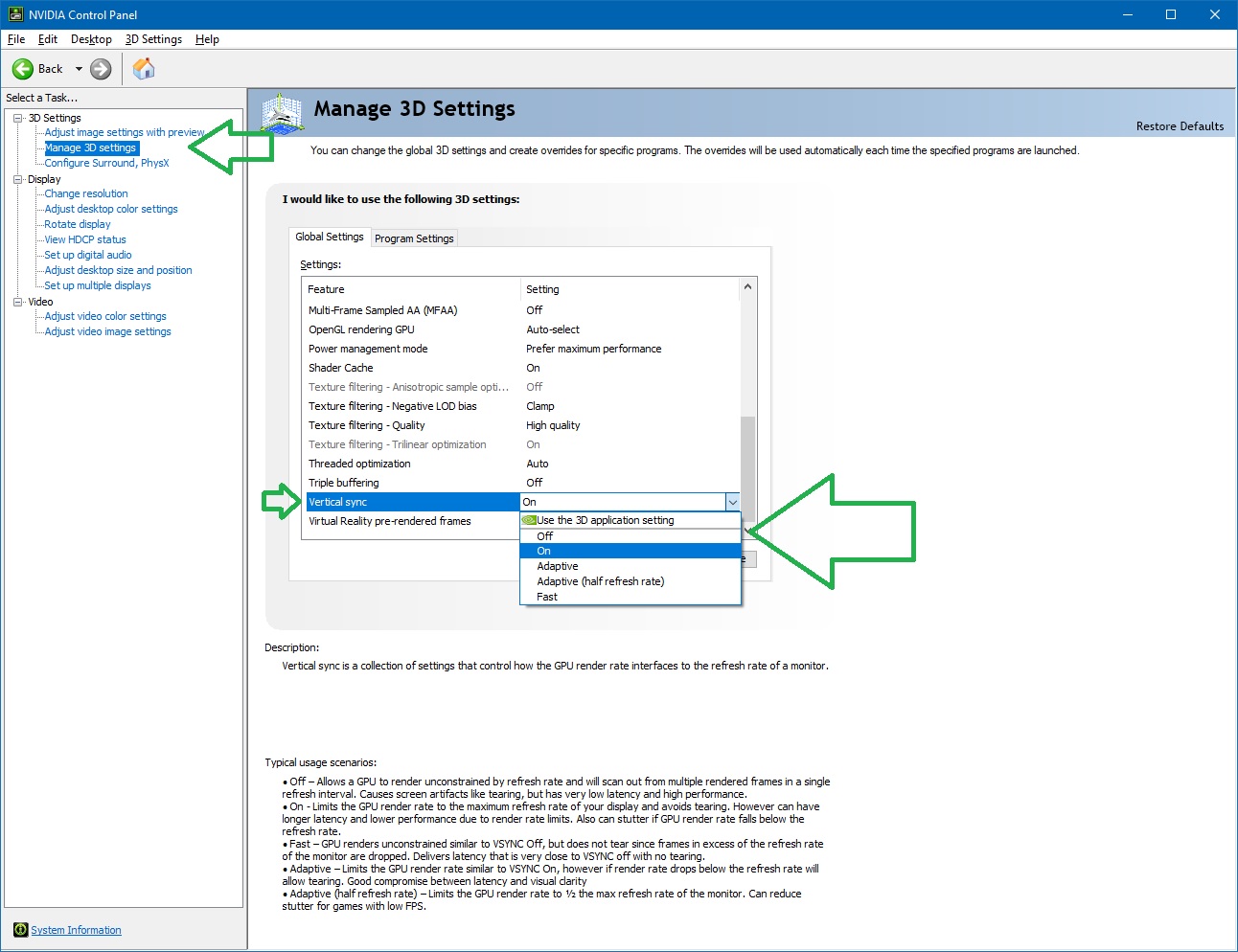The height and width of the screenshot is (952, 1238).
Task: Select 'Use the 3D application setting' option
Action: [x=605, y=520]
